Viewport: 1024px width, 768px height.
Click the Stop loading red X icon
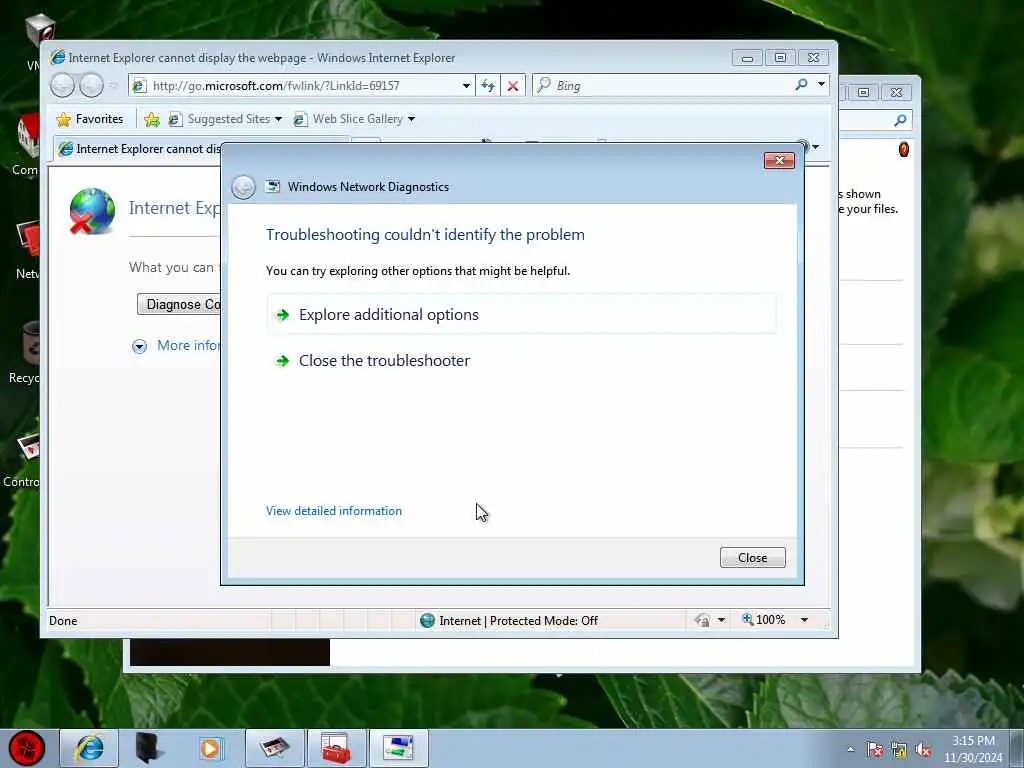point(513,86)
